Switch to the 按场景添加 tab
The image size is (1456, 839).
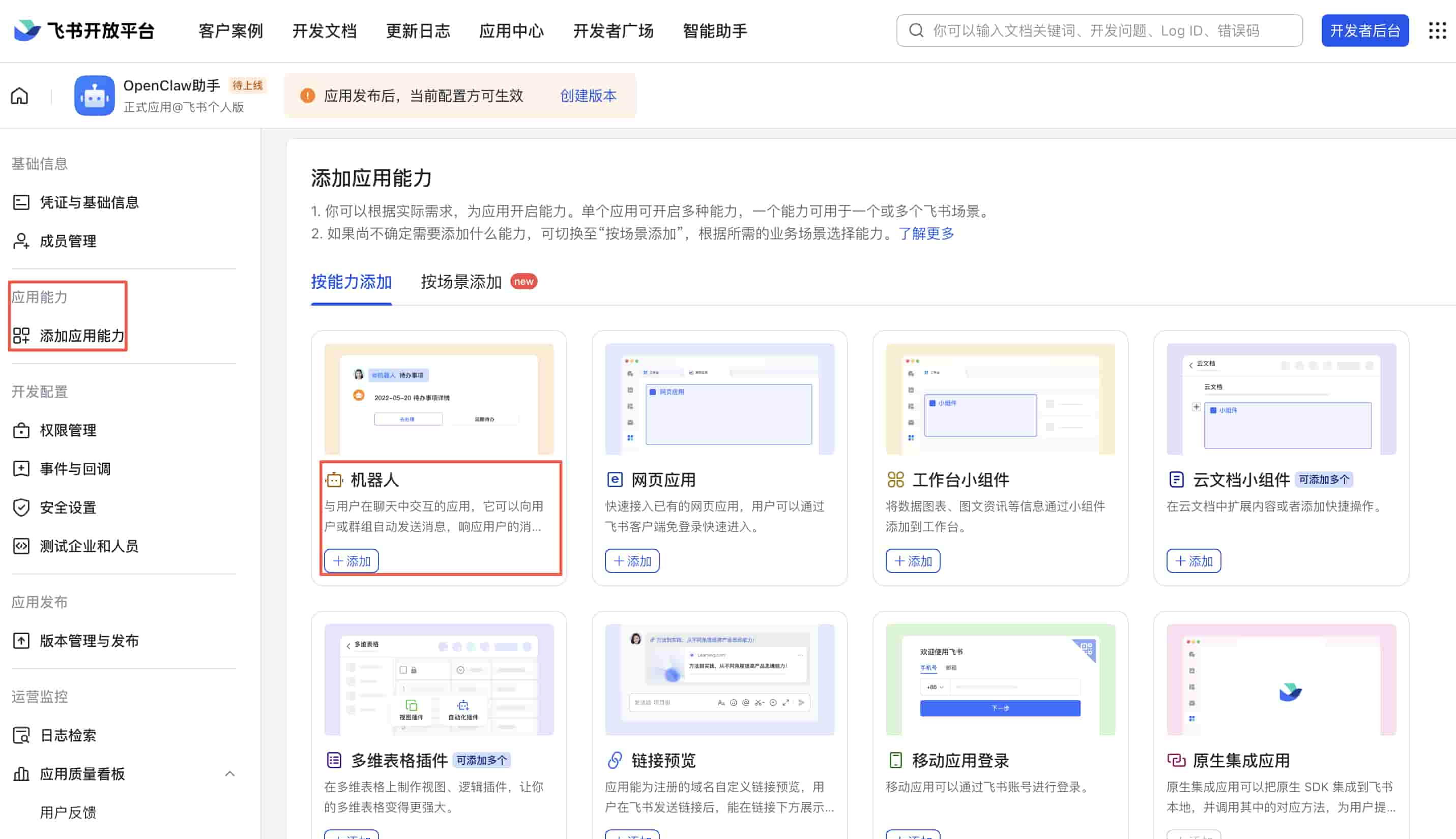coord(461,282)
